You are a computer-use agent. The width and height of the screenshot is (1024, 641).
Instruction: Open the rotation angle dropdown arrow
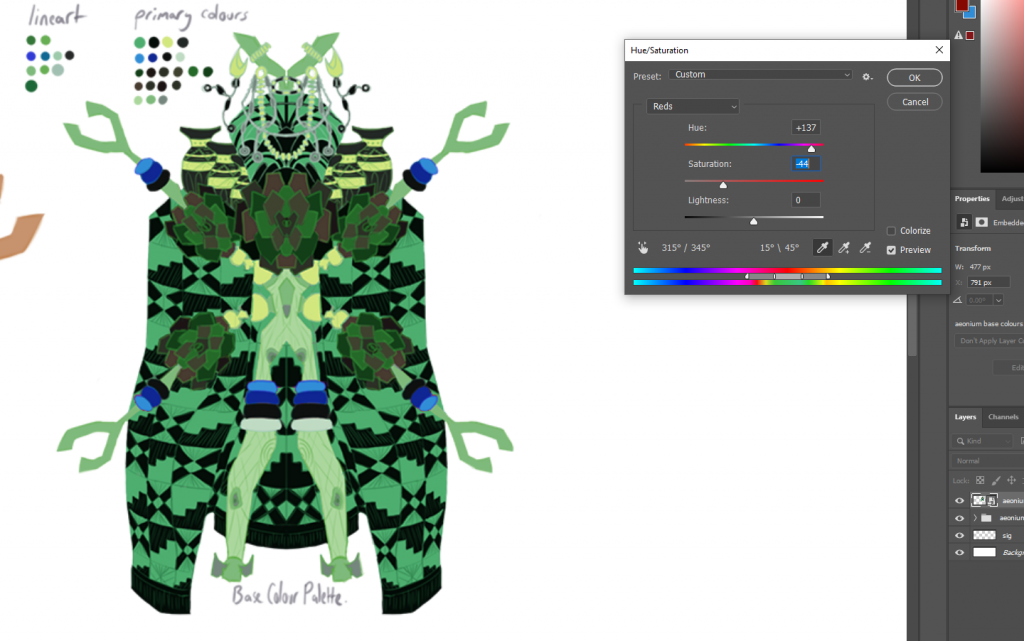pos(999,300)
